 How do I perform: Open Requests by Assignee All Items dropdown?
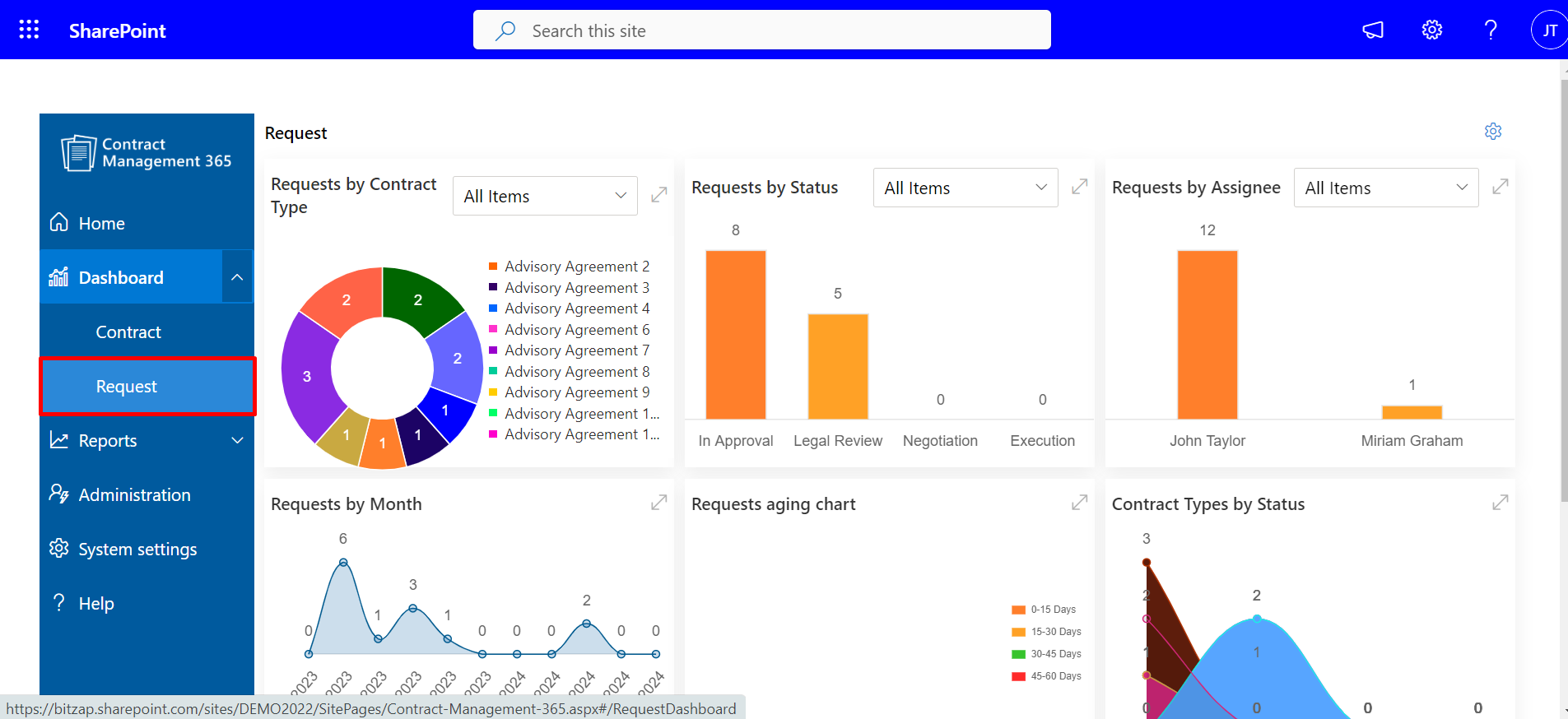1386,188
